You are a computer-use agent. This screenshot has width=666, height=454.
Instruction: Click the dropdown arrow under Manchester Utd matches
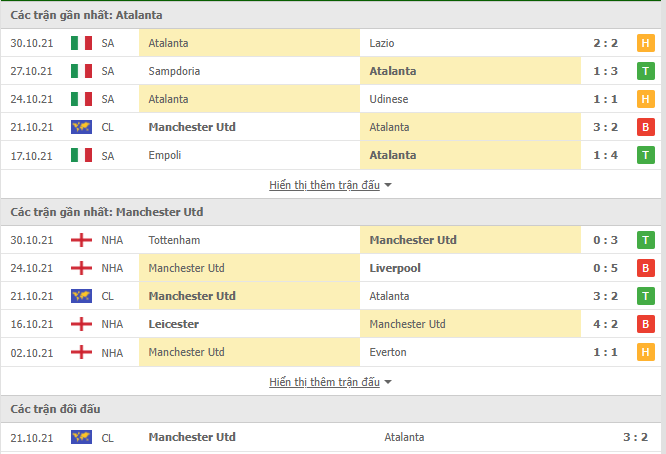coord(388,382)
